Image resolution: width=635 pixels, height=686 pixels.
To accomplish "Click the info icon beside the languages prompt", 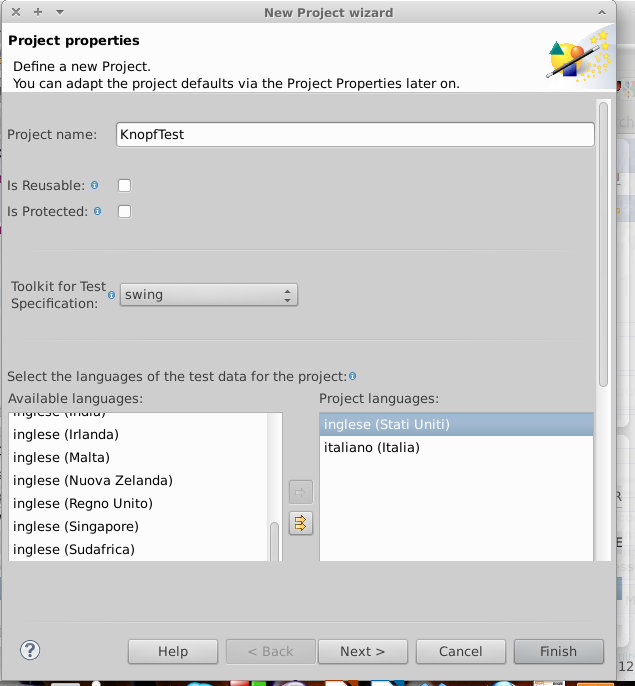I will point(353,377).
